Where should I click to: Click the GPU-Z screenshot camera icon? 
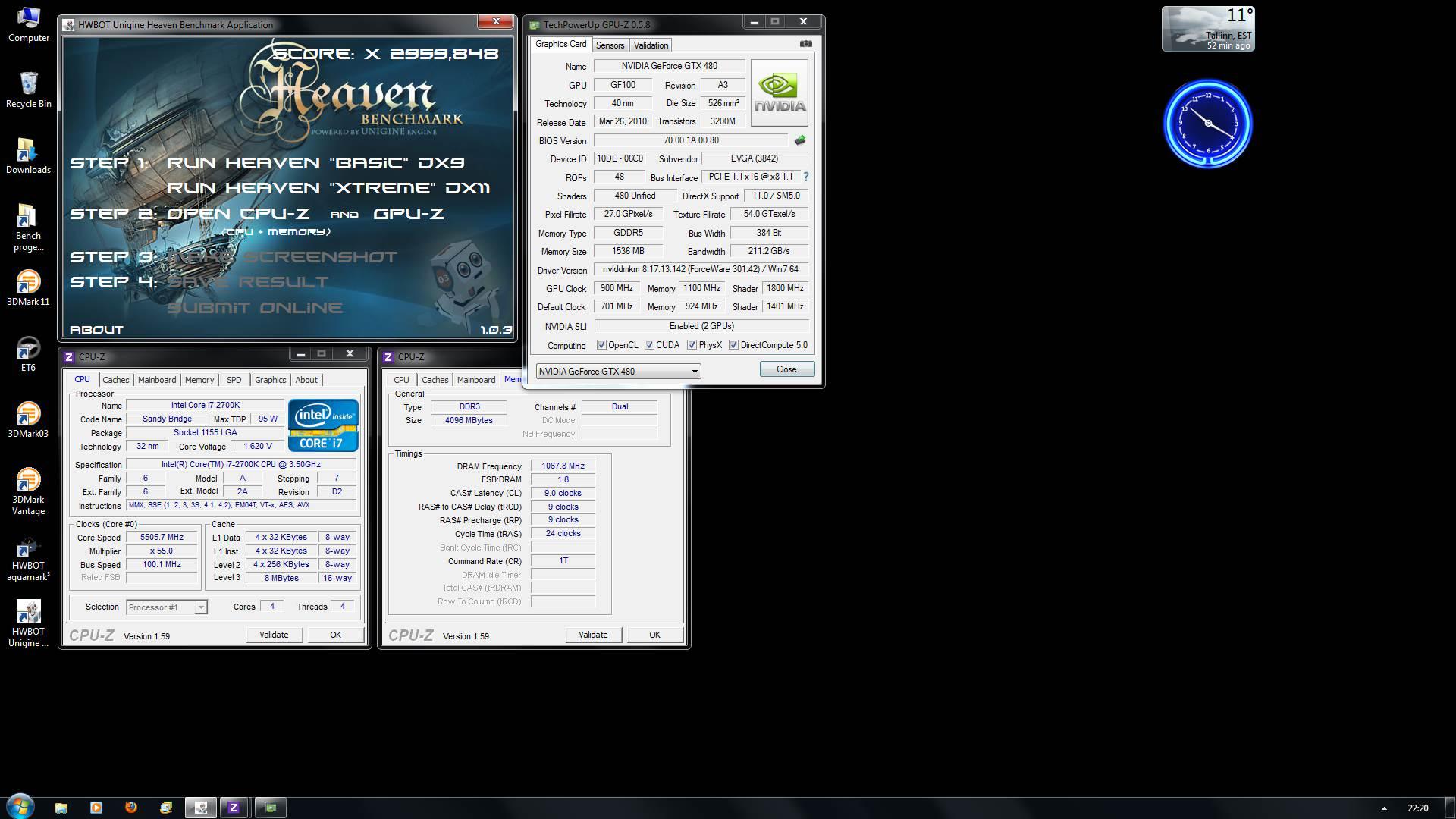pyautogui.click(x=805, y=44)
